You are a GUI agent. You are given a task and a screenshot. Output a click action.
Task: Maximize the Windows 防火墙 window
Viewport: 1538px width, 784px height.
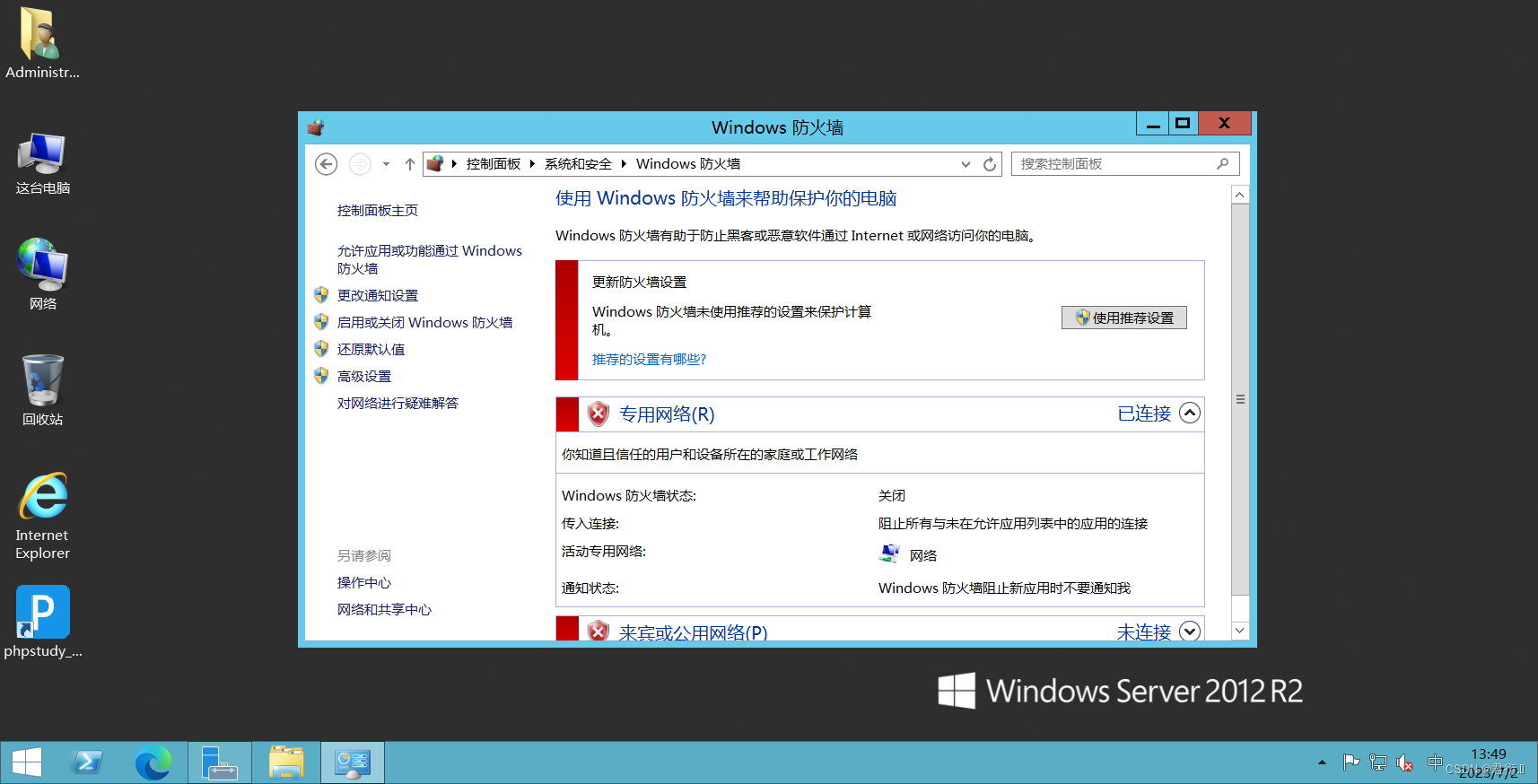[1183, 124]
